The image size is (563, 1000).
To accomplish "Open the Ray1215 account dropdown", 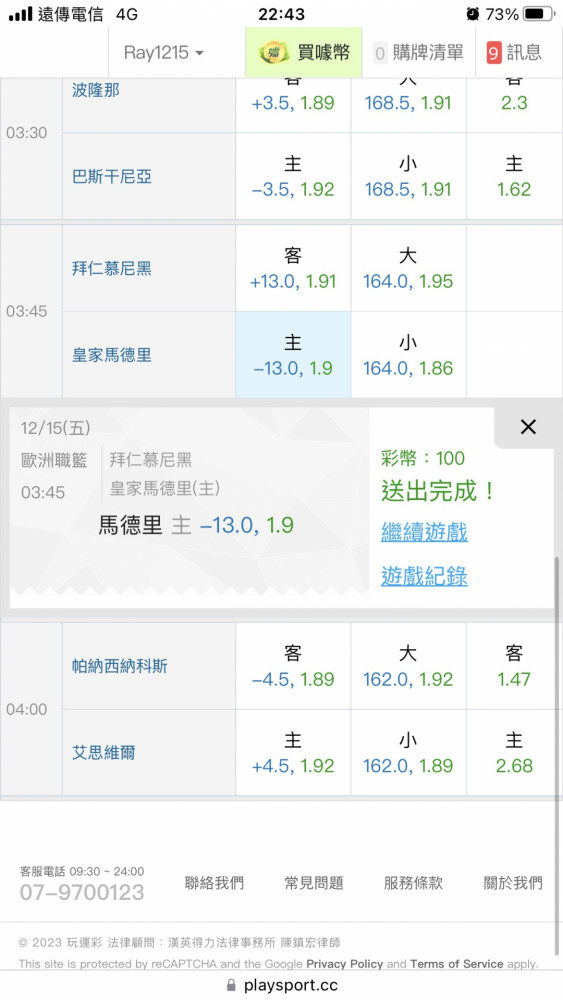I will [164, 52].
